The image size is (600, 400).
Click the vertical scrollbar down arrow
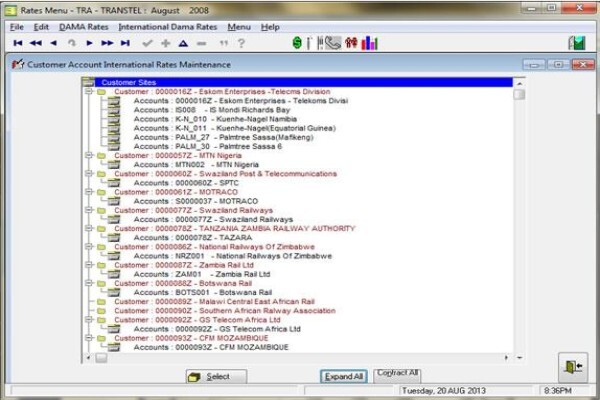519,358
